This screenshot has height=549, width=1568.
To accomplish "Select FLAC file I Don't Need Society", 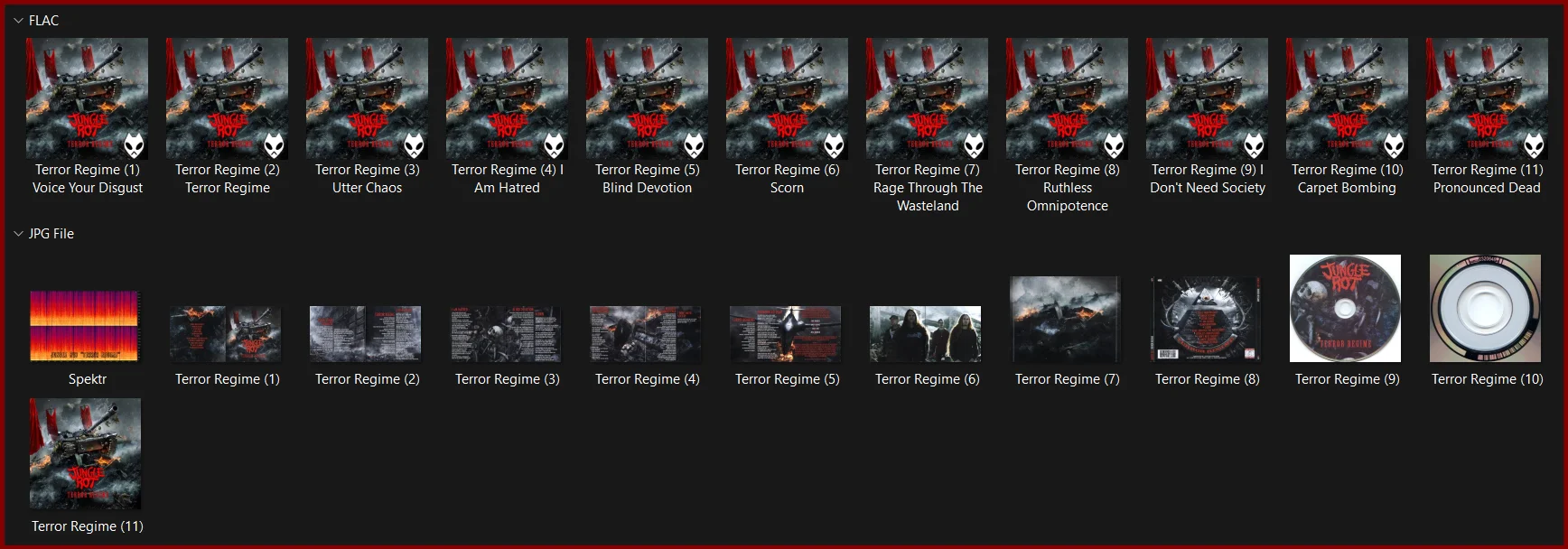I will pos(1207,98).
